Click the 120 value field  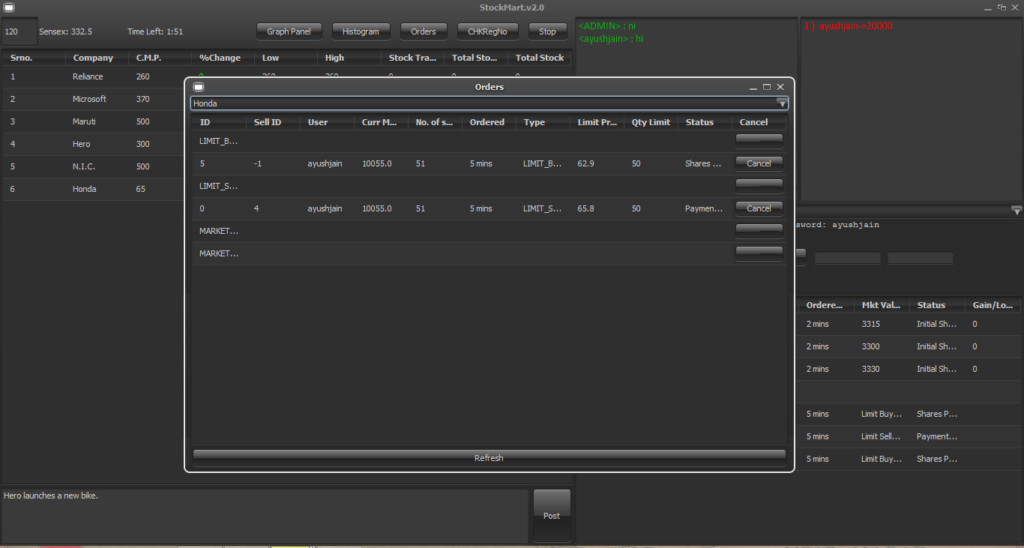(x=19, y=31)
